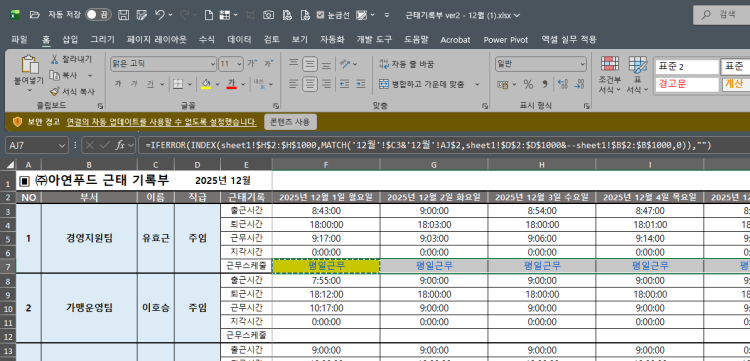Align text right

click(x=326, y=84)
